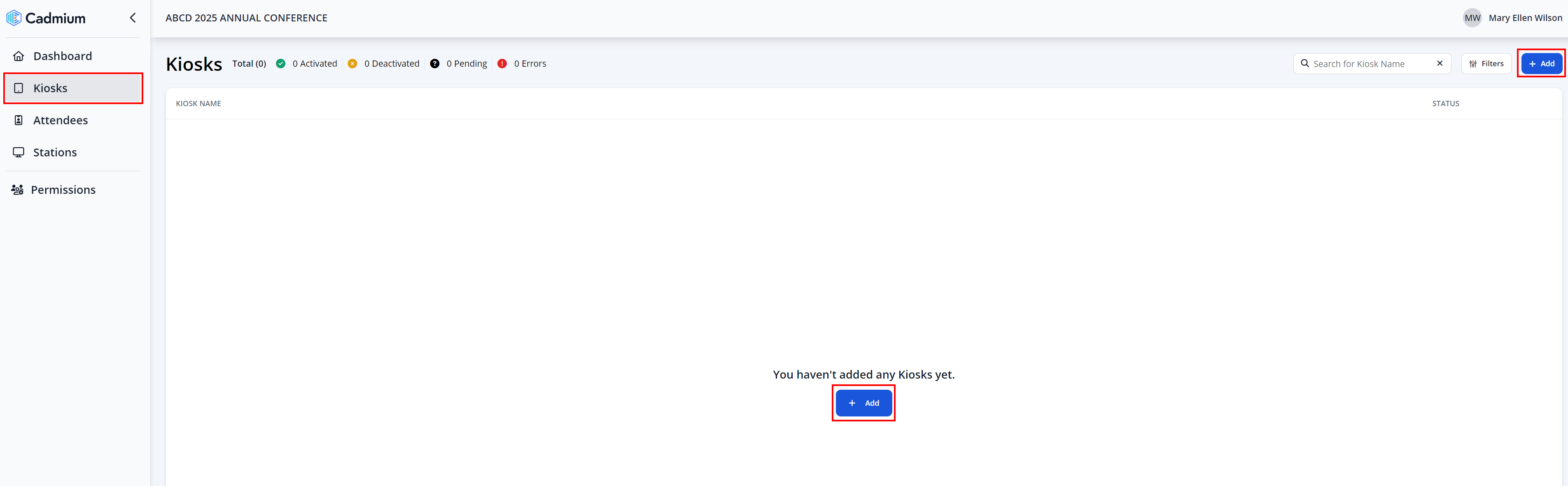Viewport: 1568px width, 486px height.
Task: Click the orange Deactivated status icon
Action: coord(352,64)
